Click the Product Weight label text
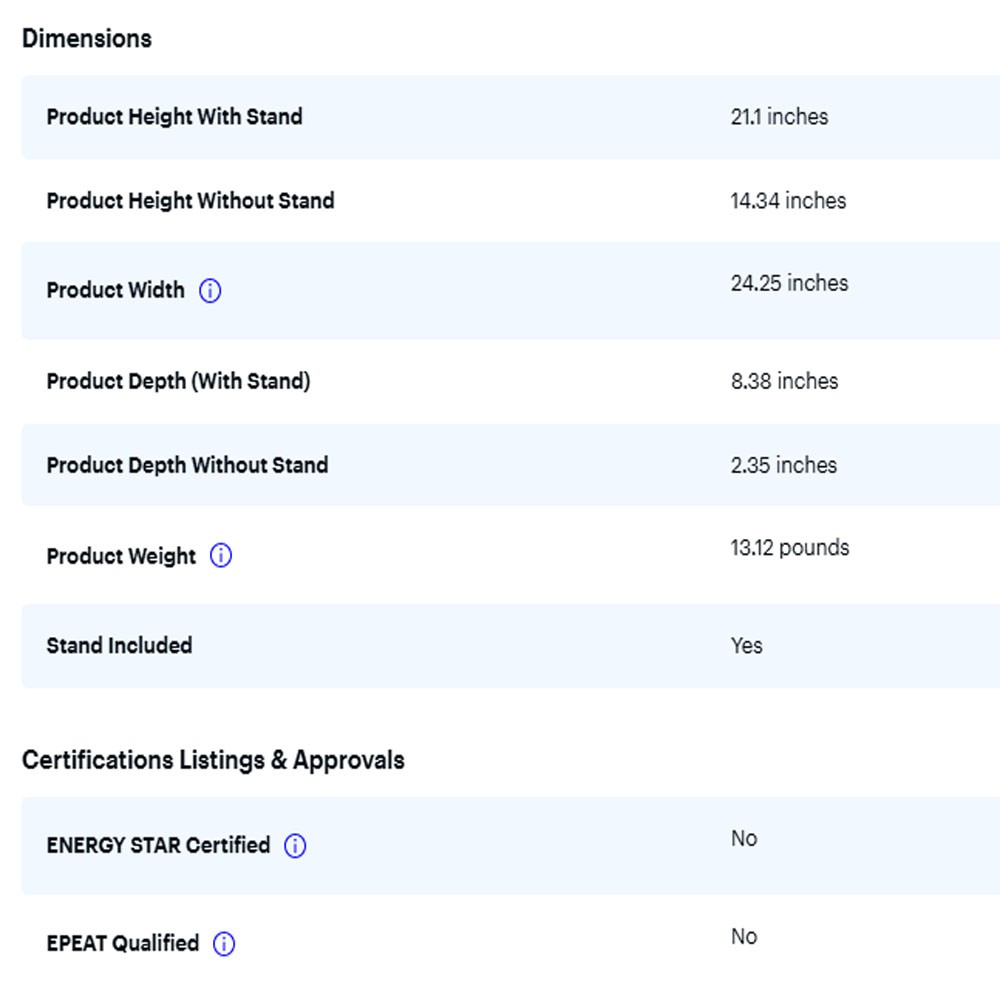 (121, 556)
